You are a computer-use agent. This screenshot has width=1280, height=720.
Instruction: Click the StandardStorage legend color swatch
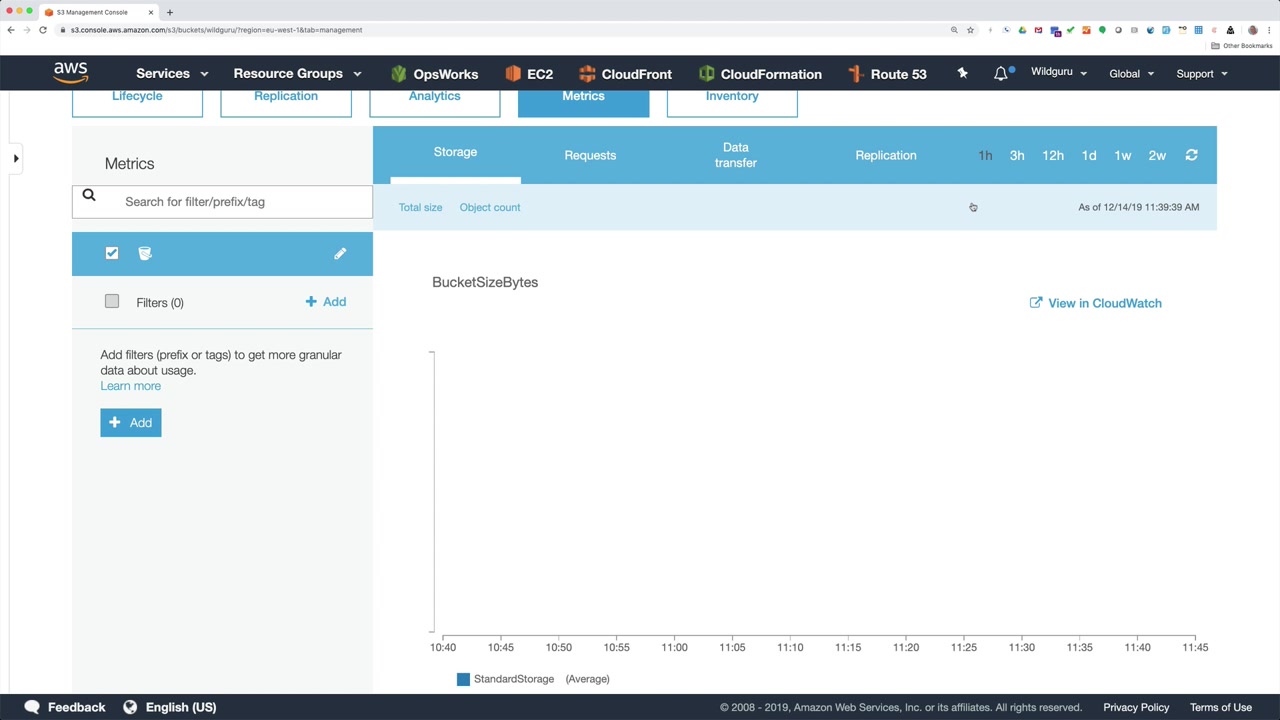(463, 679)
